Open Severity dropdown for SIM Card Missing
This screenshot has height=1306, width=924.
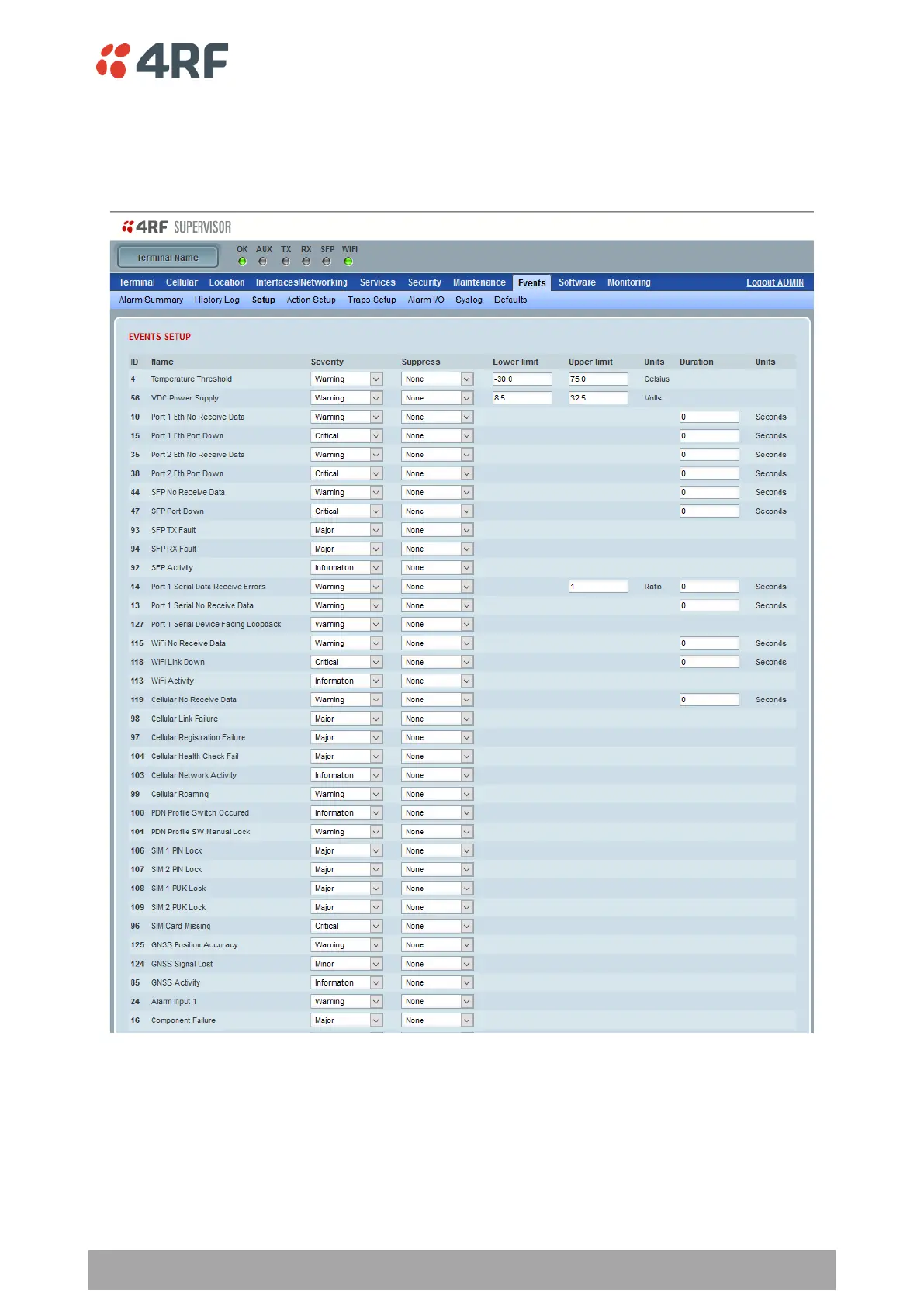click(x=346, y=927)
